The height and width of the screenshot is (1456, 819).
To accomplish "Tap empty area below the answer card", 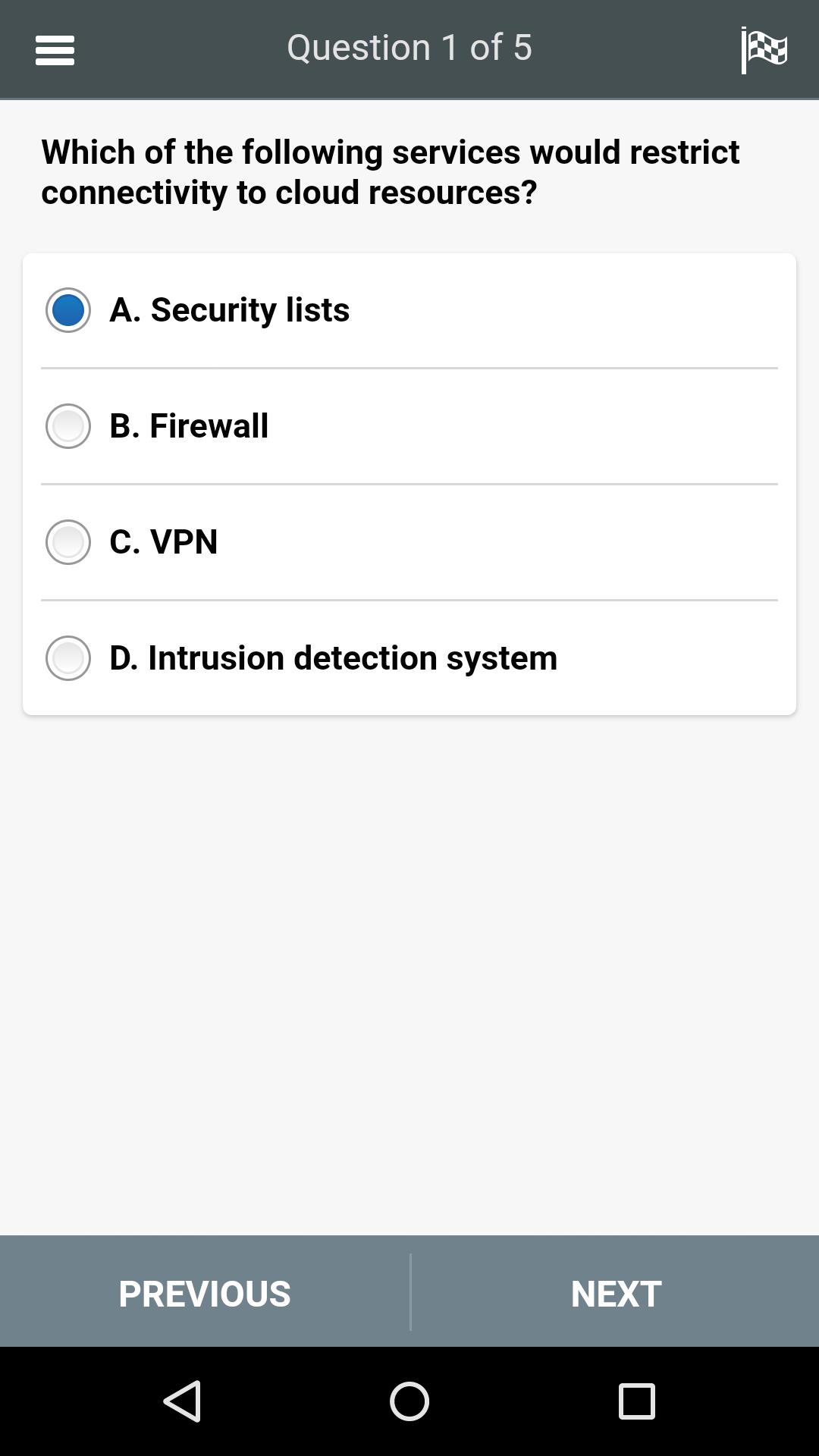I will click(x=409, y=971).
